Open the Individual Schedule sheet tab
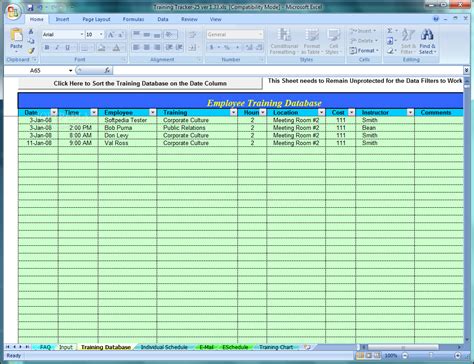 (164, 347)
